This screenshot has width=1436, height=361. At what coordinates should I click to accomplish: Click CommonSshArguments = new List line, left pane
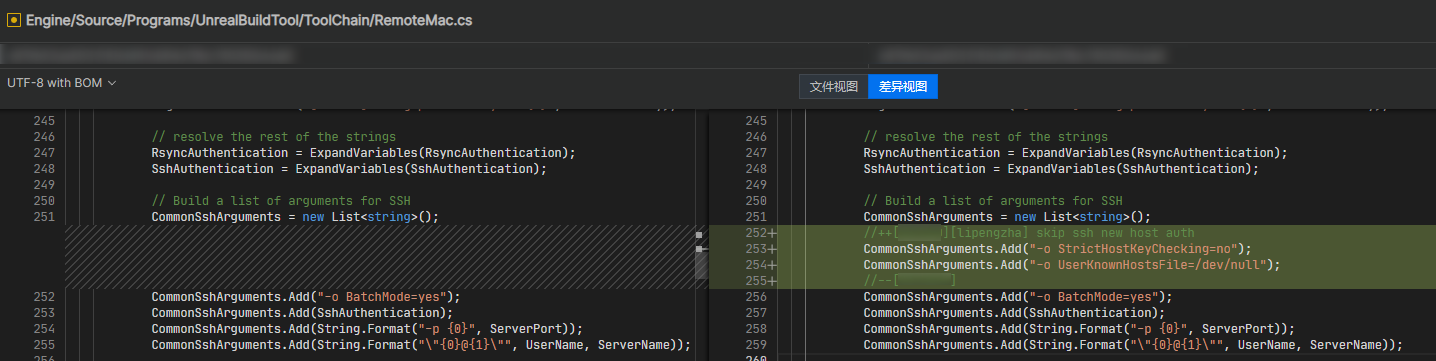(295, 217)
